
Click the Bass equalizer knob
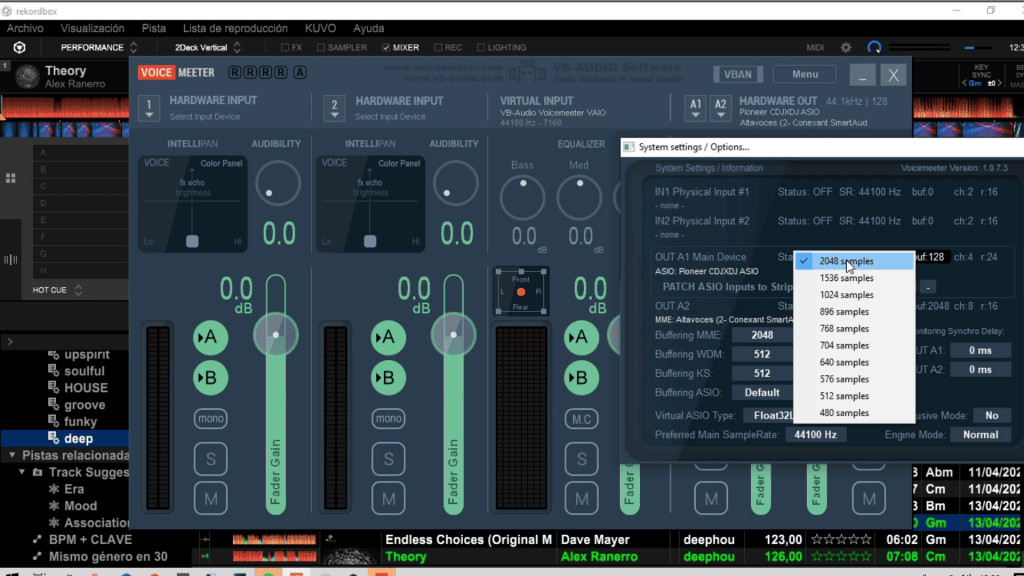(x=522, y=197)
